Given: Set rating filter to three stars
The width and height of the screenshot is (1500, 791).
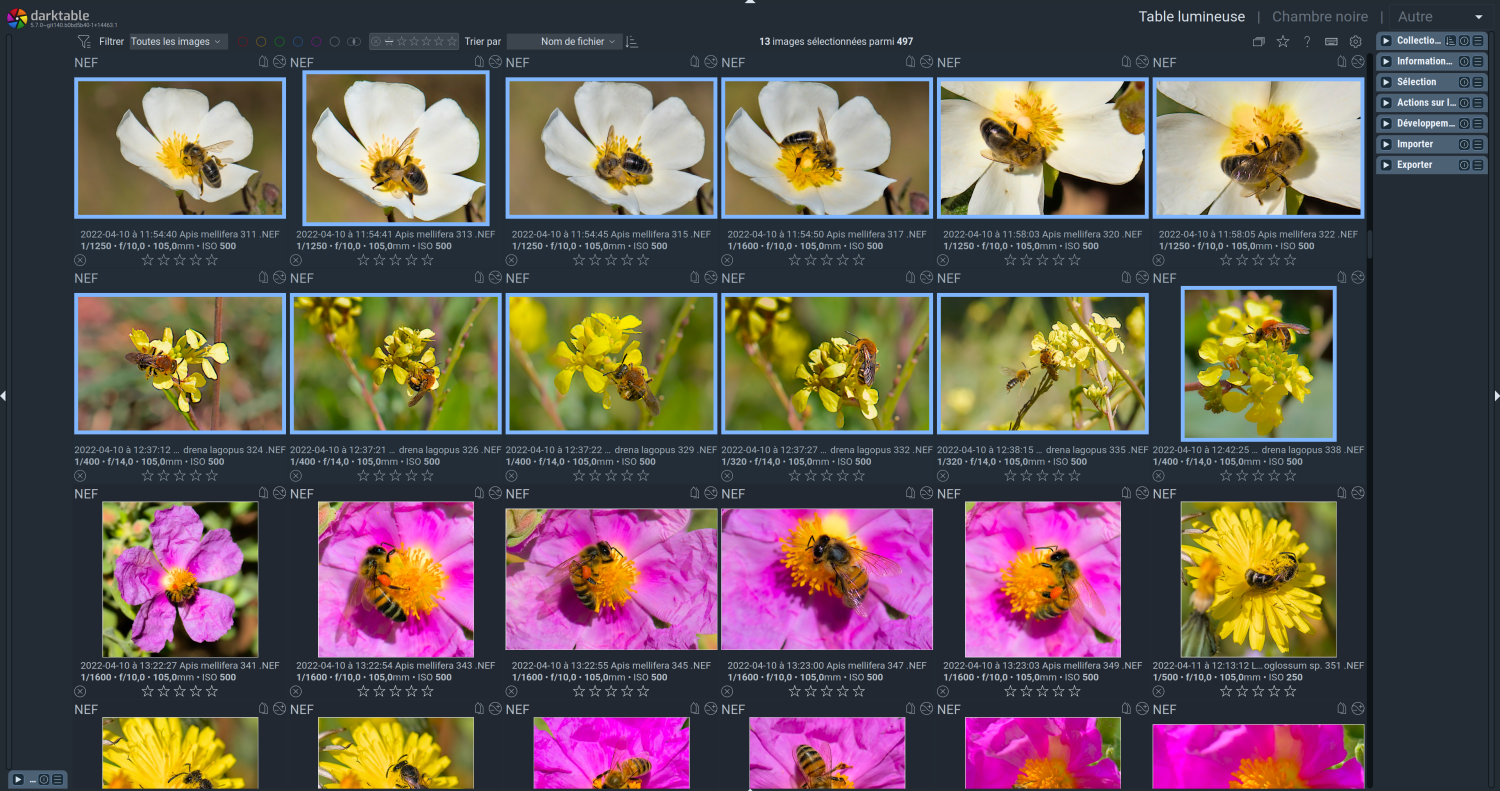Looking at the screenshot, I should [x=424, y=42].
